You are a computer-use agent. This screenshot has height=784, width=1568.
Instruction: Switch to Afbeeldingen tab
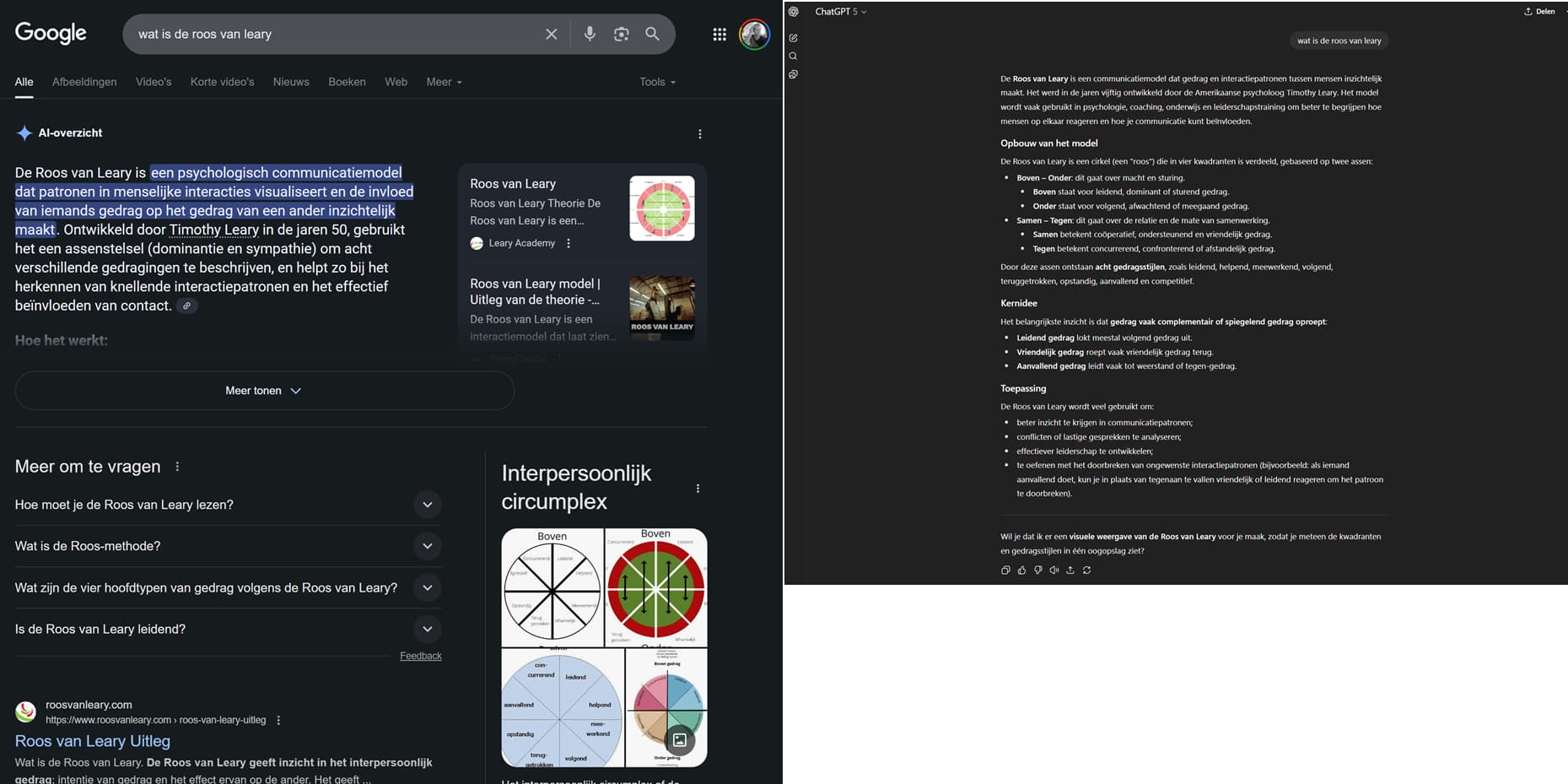coord(84,82)
